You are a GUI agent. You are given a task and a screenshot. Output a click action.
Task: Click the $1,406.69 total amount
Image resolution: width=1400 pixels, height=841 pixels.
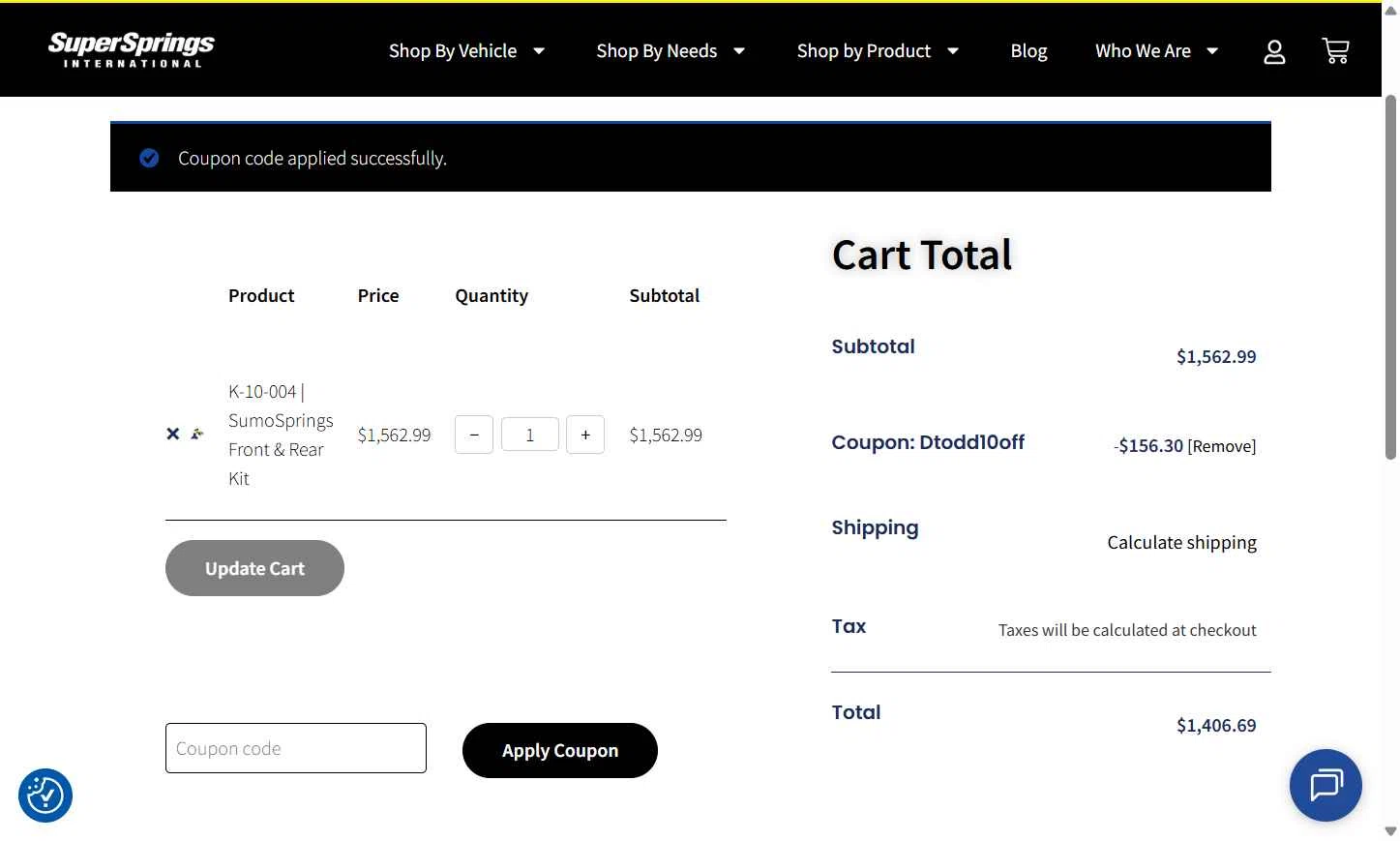[x=1216, y=725]
